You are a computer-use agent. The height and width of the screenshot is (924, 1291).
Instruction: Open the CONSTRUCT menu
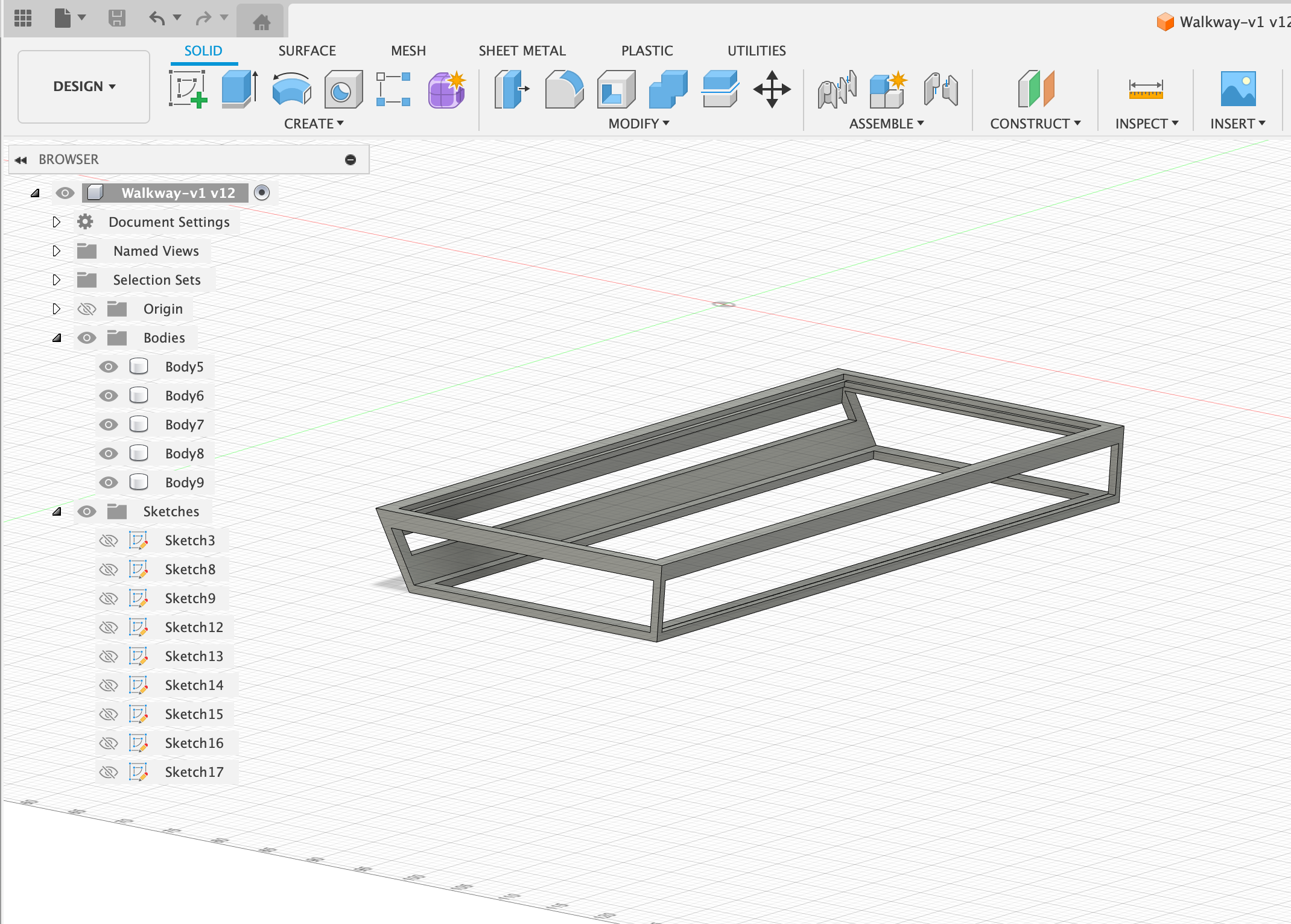pyautogui.click(x=1035, y=124)
